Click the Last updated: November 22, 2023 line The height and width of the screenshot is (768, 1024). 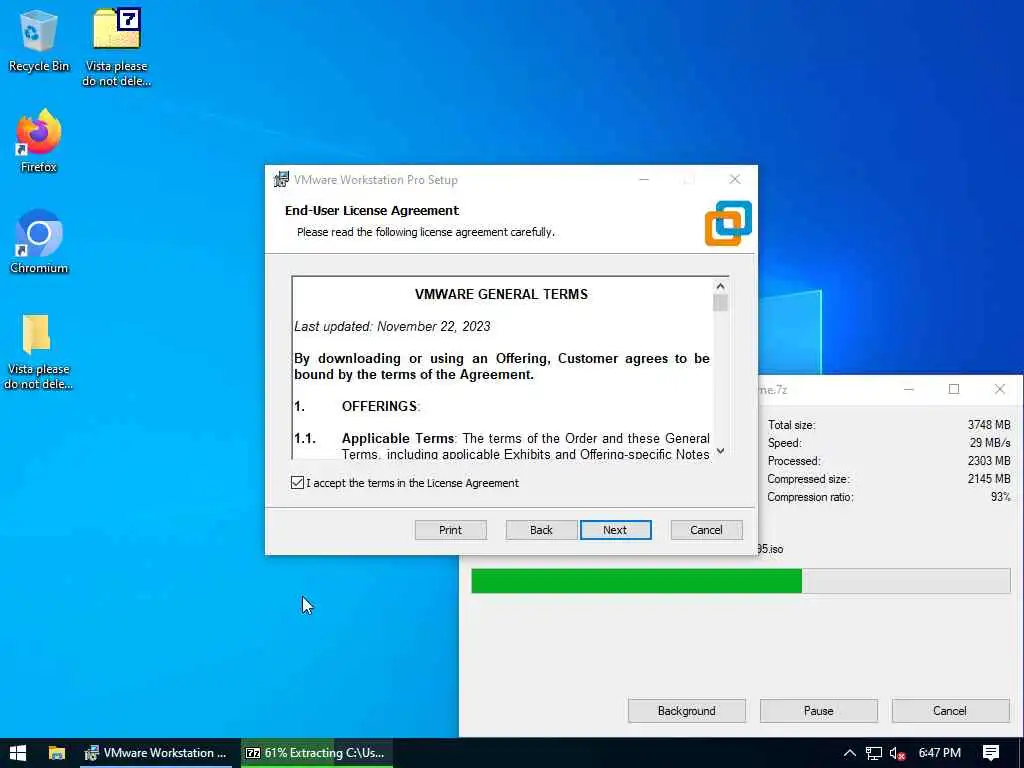click(x=392, y=327)
